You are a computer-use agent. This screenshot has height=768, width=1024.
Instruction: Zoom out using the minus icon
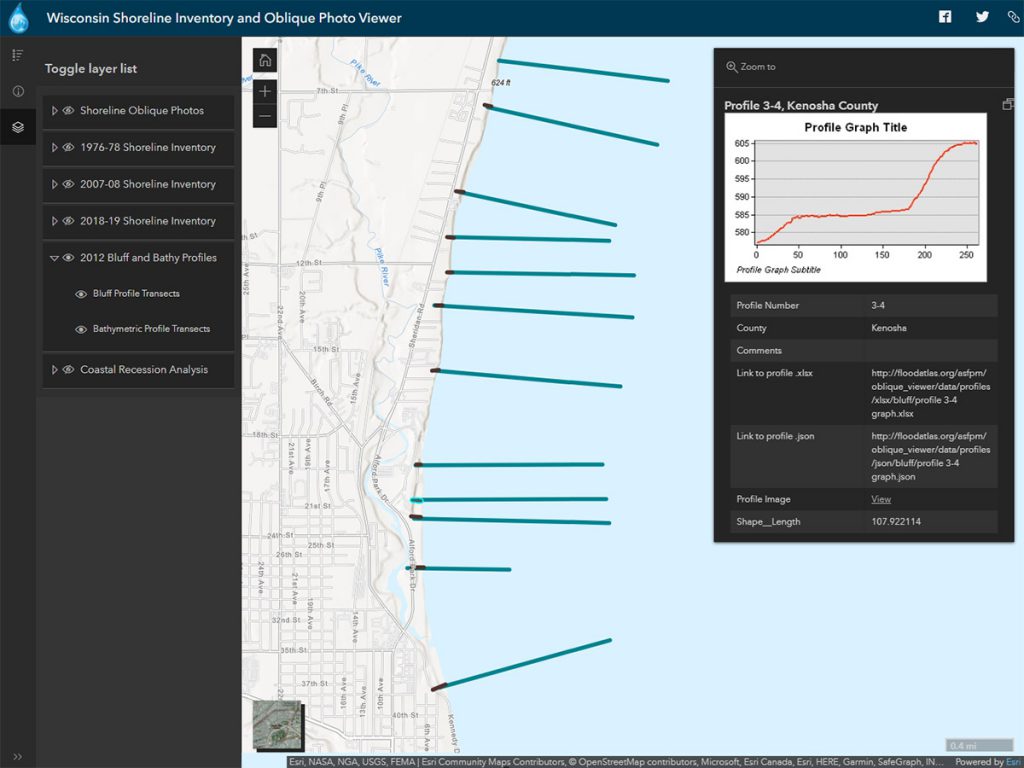(265, 117)
